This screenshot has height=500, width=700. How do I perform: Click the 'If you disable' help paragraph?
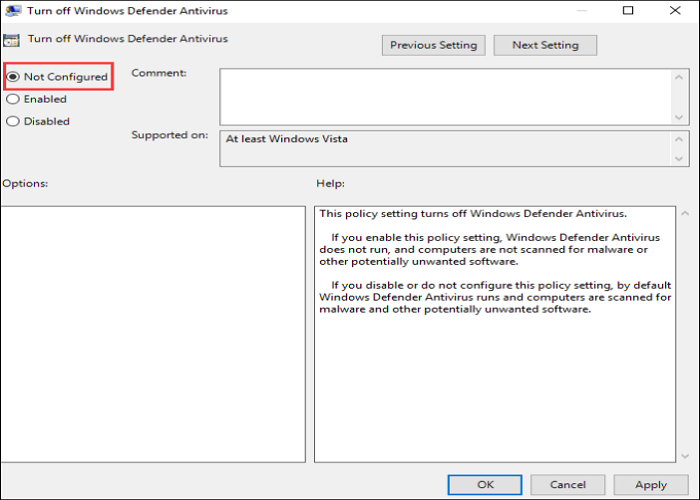pos(496,297)
